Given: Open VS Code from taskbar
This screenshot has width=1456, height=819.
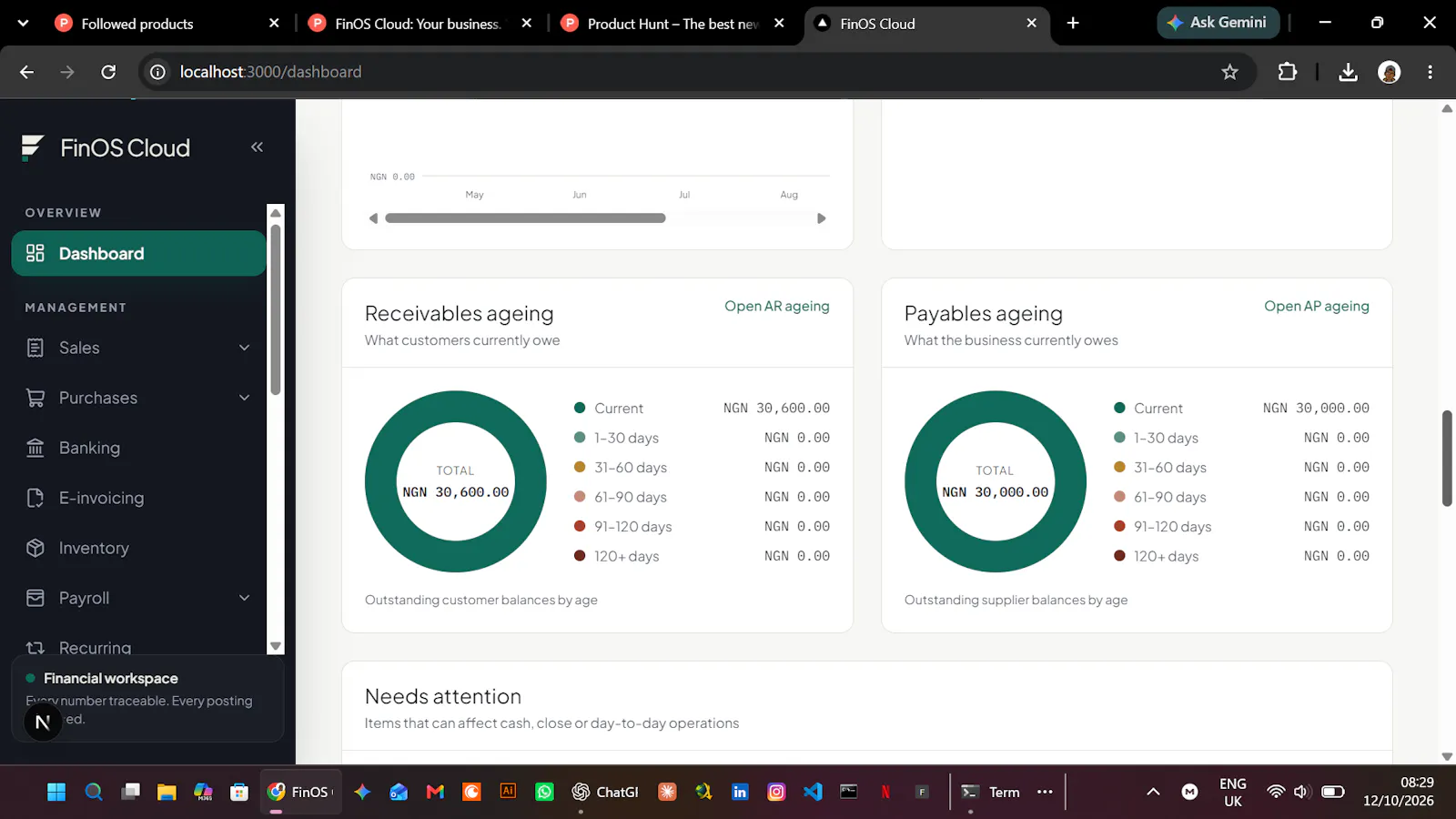Looking at the screenshot, I should point(813,792).
